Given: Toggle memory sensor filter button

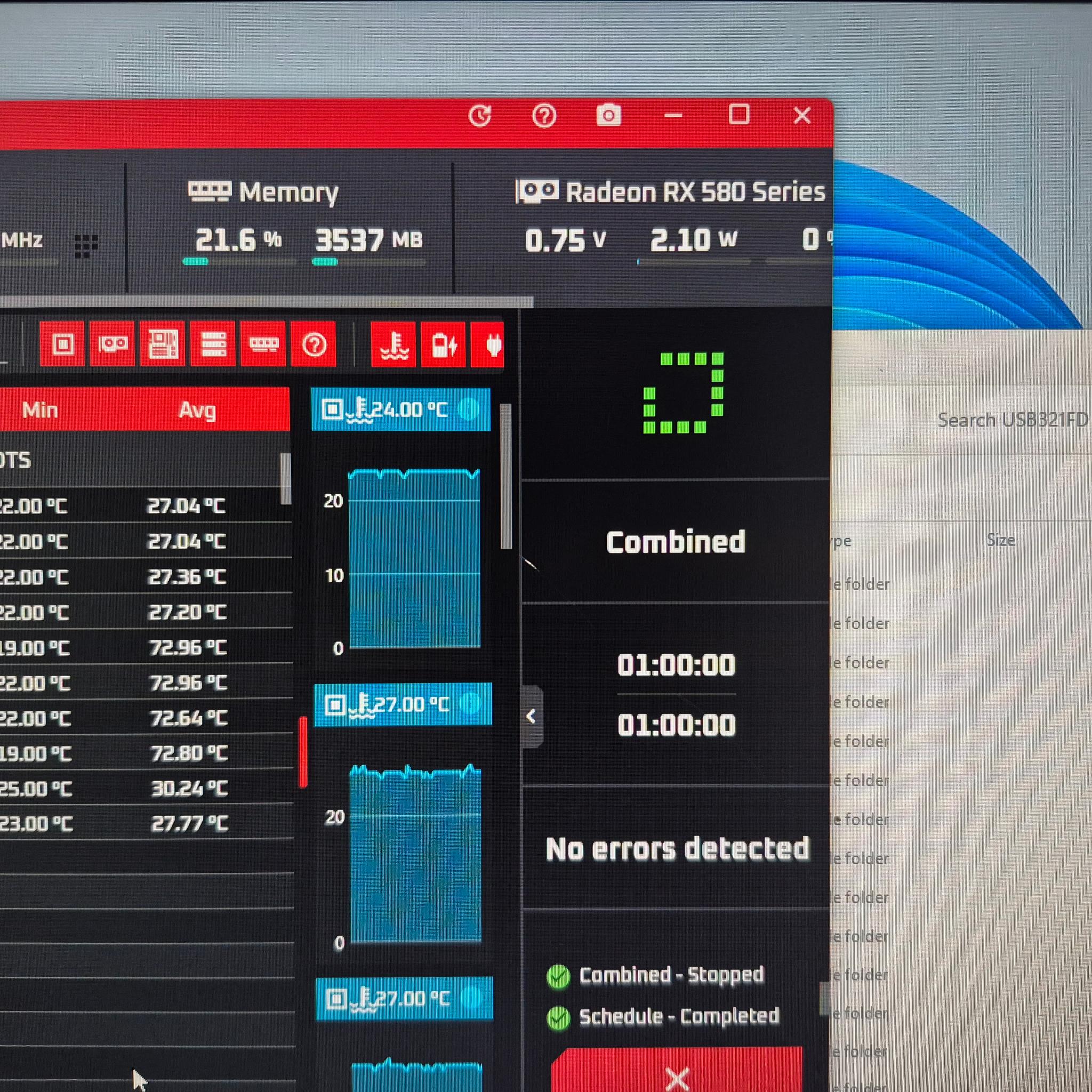Looking at the screenshot, I should point(263,344).
